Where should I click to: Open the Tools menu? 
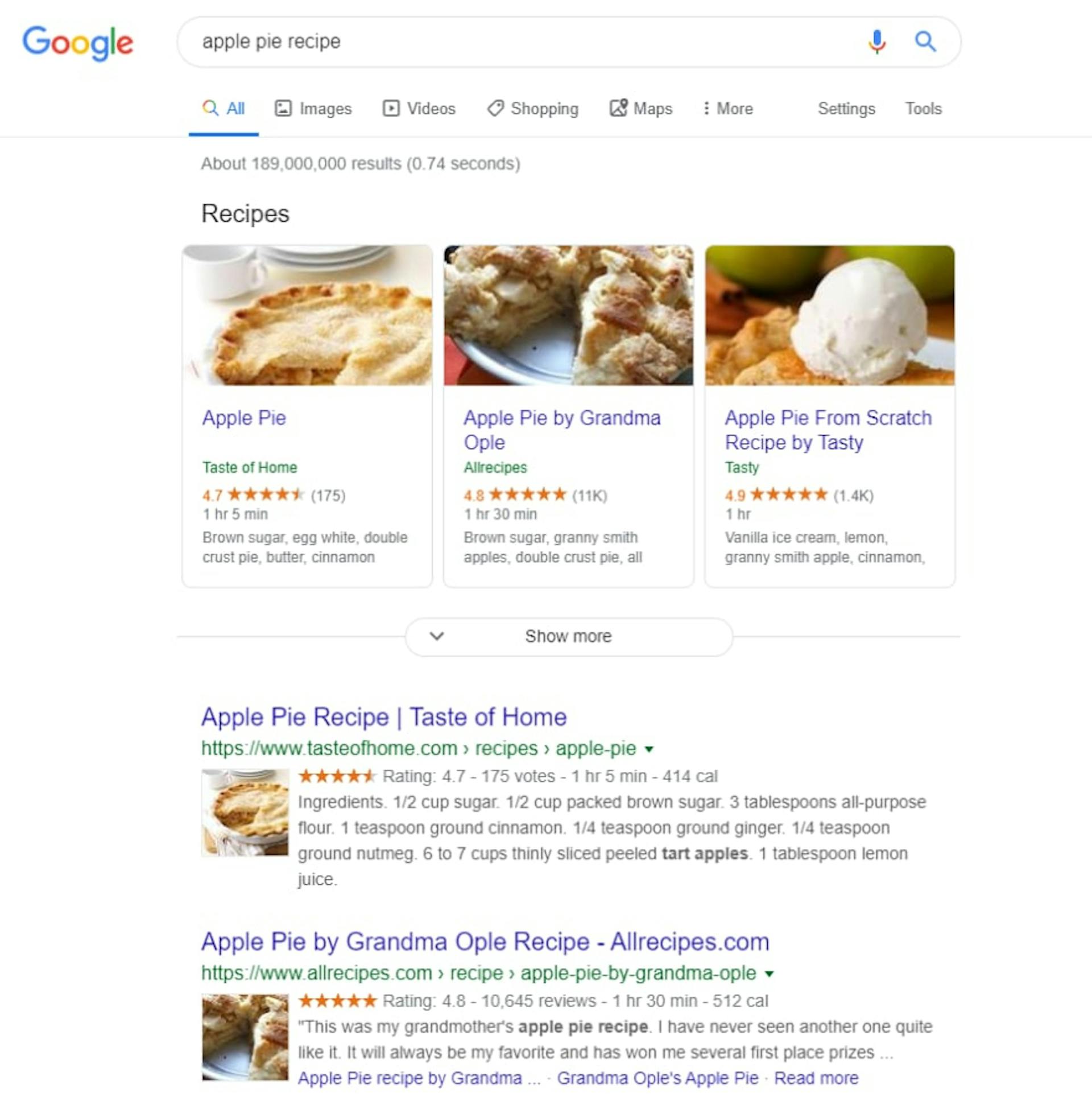(x=923, y=109)
